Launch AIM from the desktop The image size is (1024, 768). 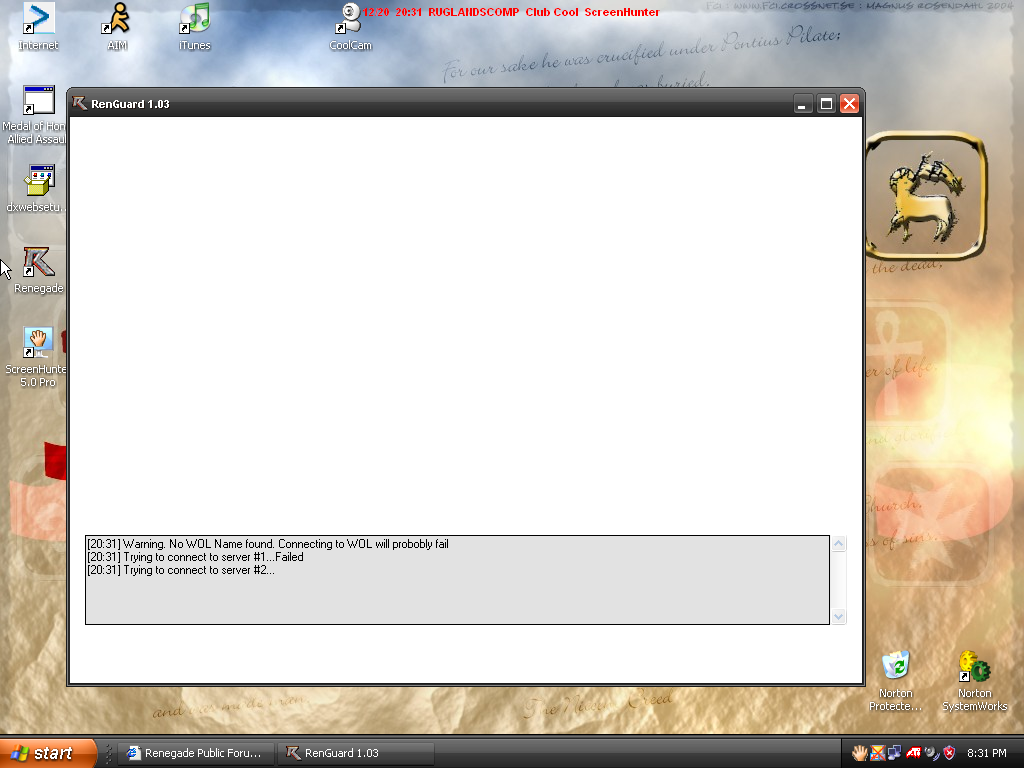click(118, 20)
